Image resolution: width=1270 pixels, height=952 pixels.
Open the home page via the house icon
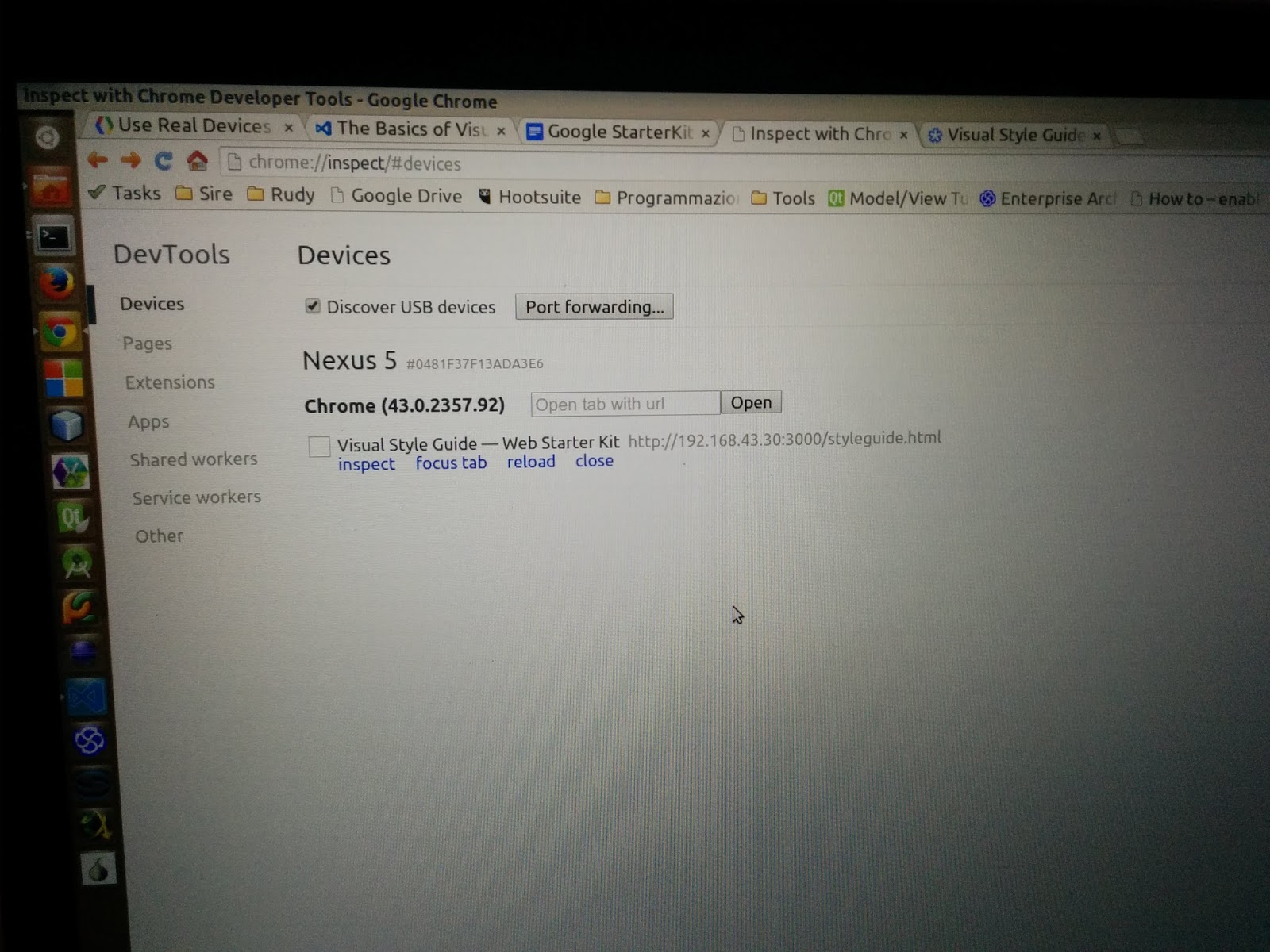click(197, 161)
